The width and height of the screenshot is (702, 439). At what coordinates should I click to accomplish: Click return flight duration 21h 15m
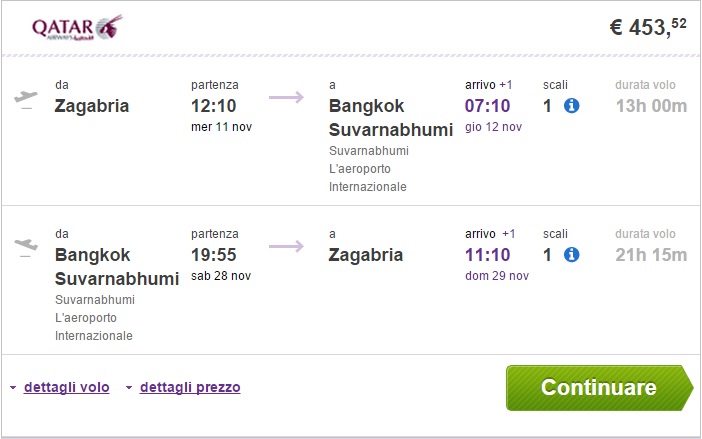point(651,254)
